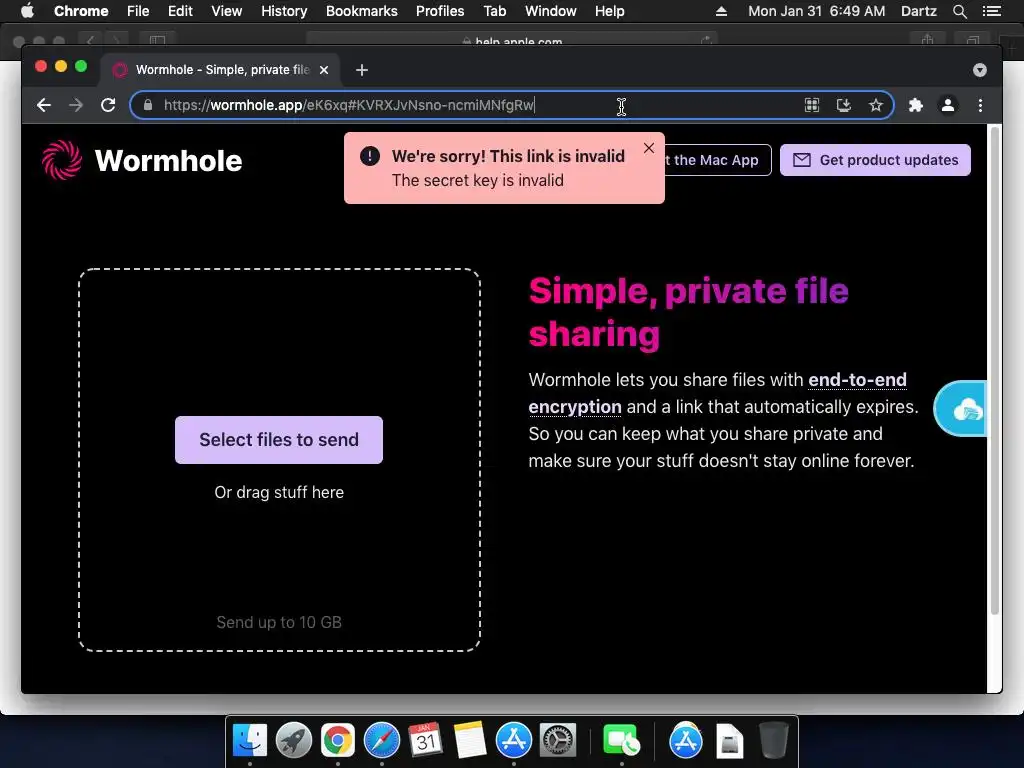Click the date and time in menu bar
Image resolution: width=1024 pixels, height=768 pixels.
816,11
